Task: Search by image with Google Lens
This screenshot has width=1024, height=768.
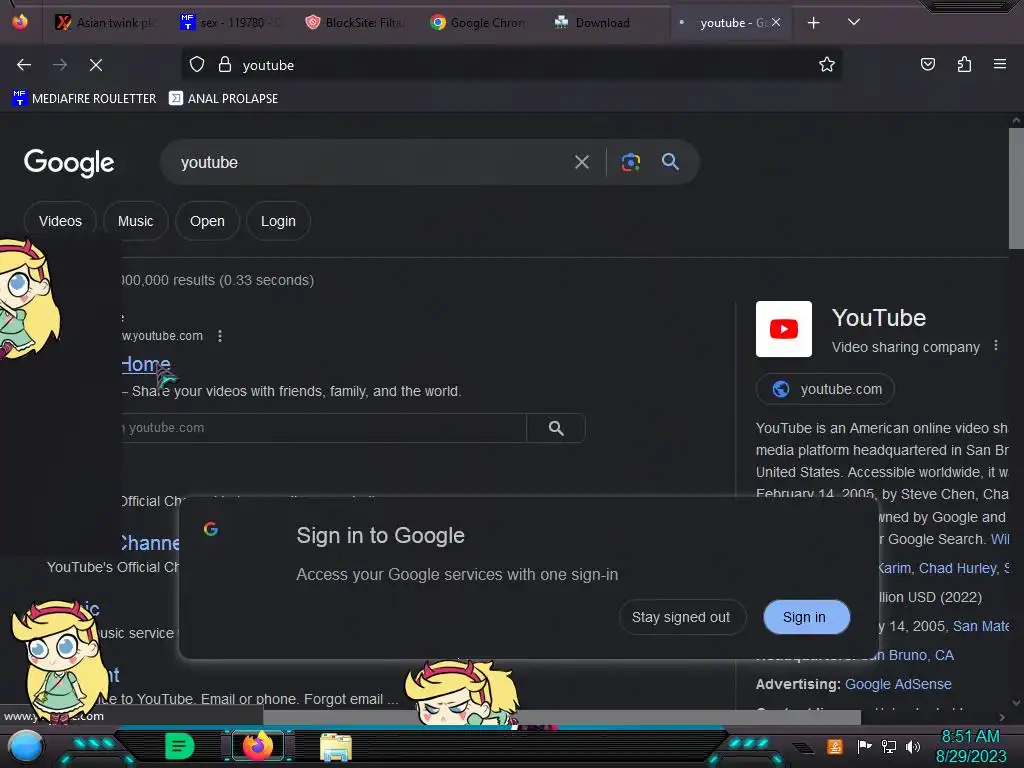Action: [x=630, y=162]
